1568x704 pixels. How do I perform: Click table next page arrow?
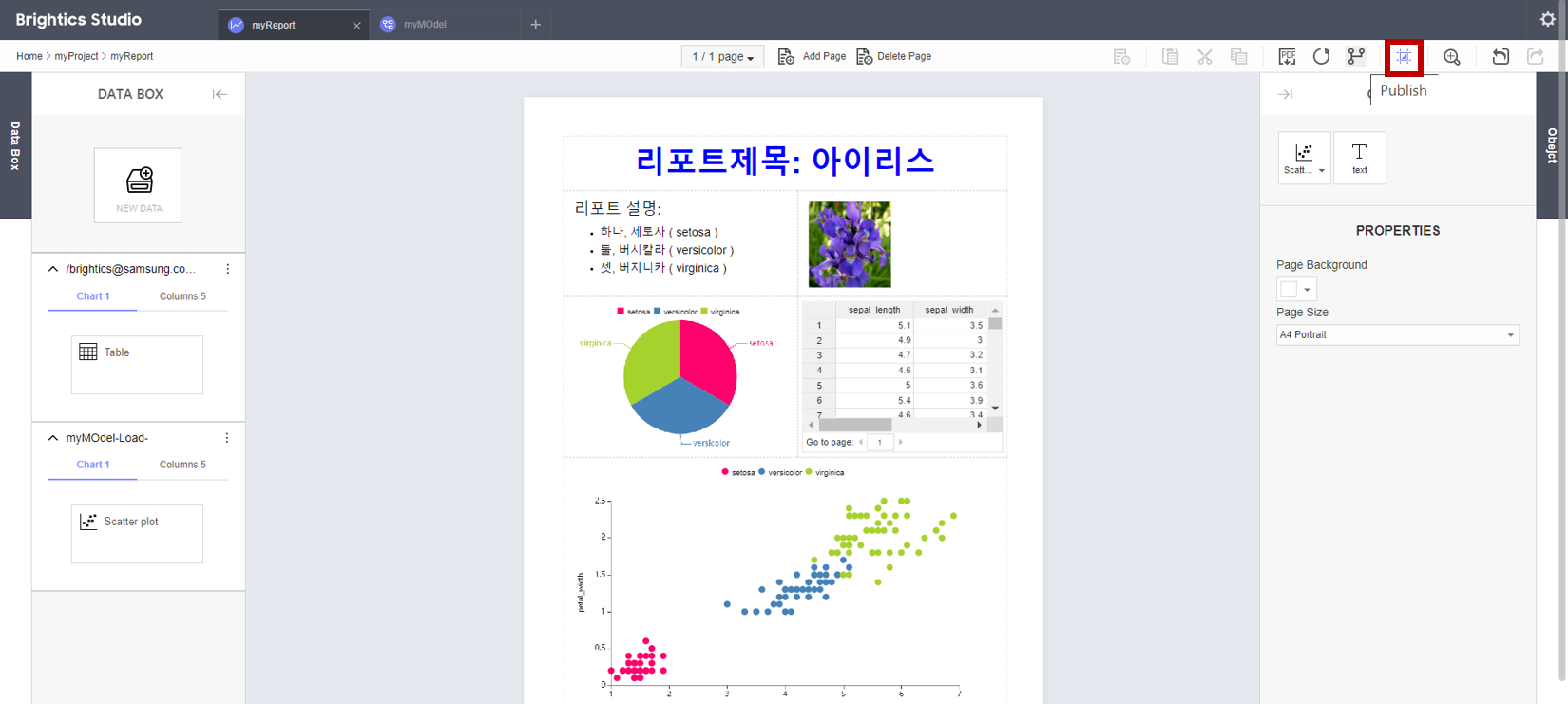901,442
